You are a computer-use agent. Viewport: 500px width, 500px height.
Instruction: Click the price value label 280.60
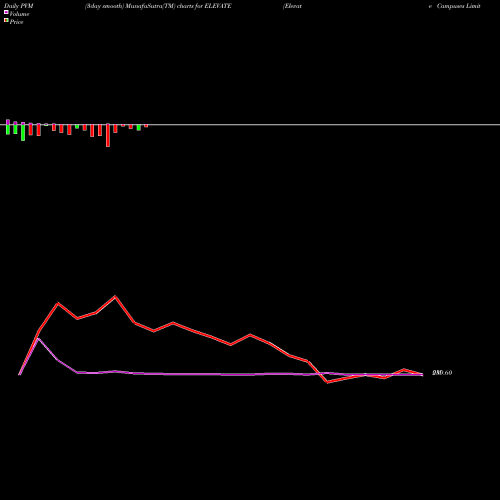coord(442,373)
